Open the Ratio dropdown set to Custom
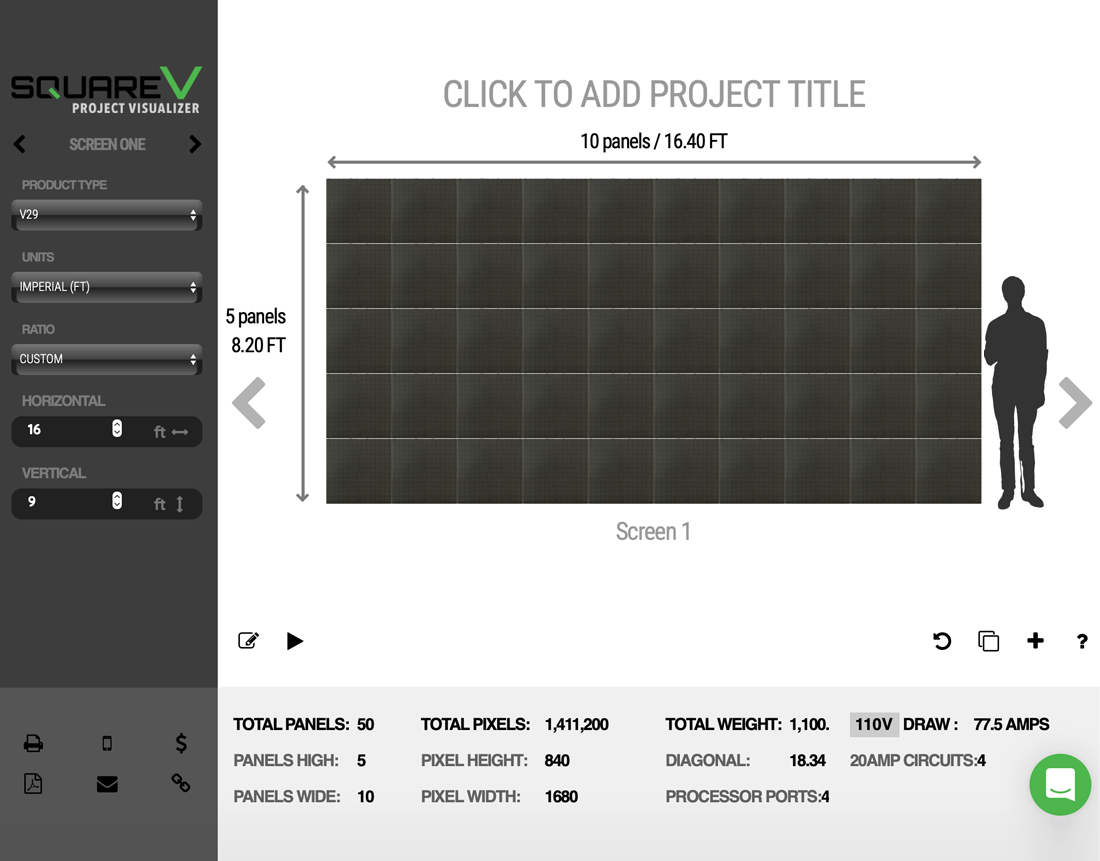The width and height of the screenshot is (1100, 861). point(106,359)
